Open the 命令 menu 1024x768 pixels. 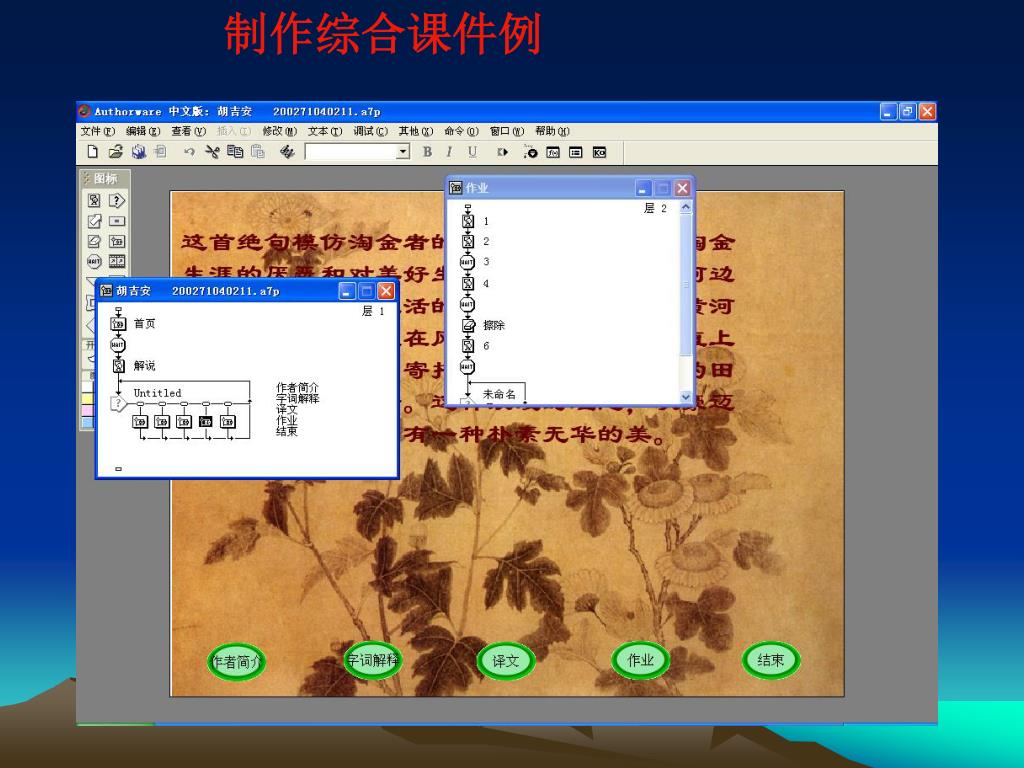click(x=461, y=131)
